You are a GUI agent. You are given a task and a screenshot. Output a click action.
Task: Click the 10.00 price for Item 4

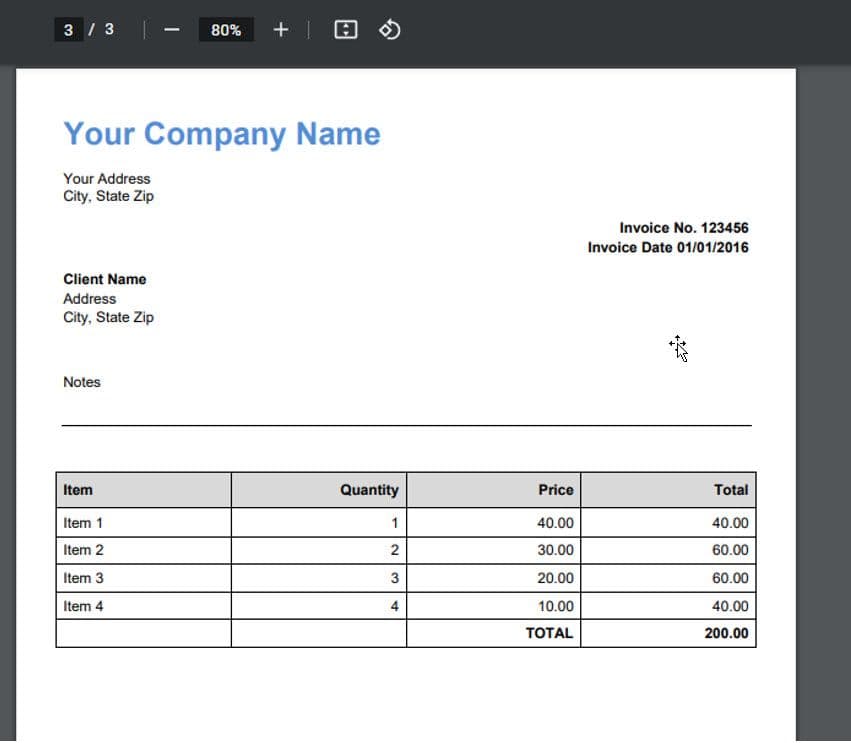[x=555, y=606]
